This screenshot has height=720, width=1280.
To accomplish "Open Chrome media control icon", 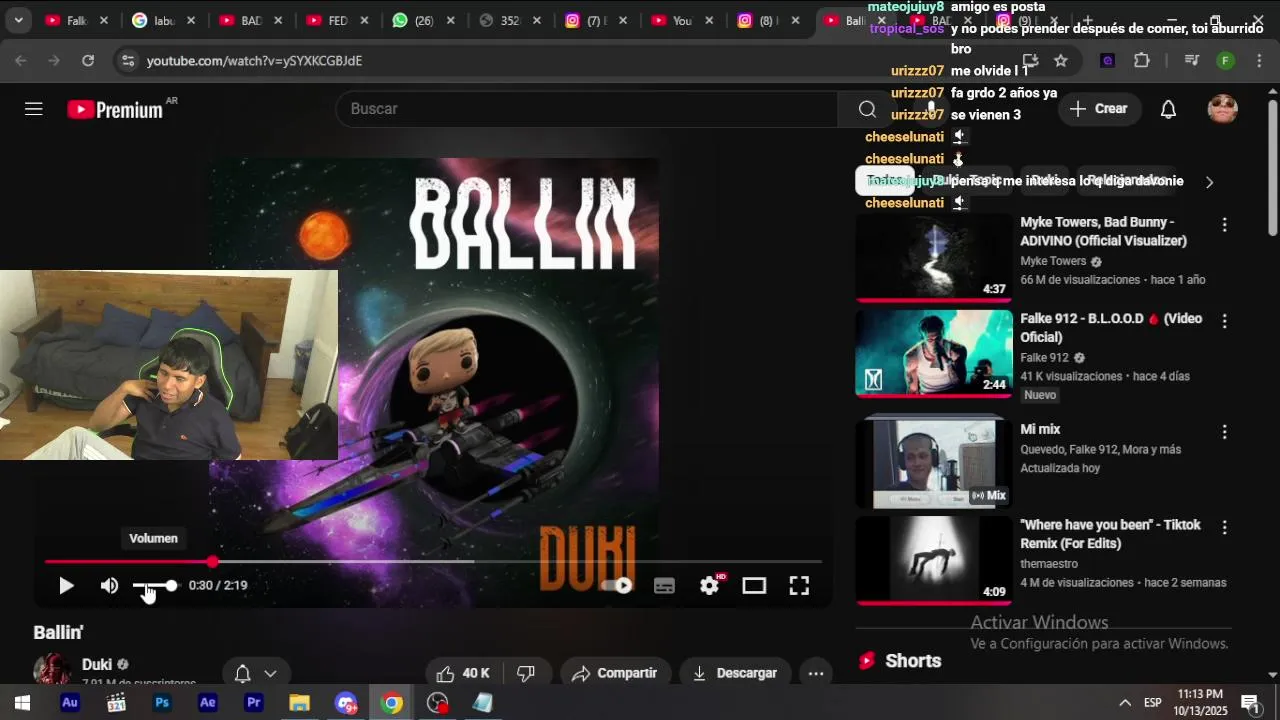I will [x=1191, y=61].
